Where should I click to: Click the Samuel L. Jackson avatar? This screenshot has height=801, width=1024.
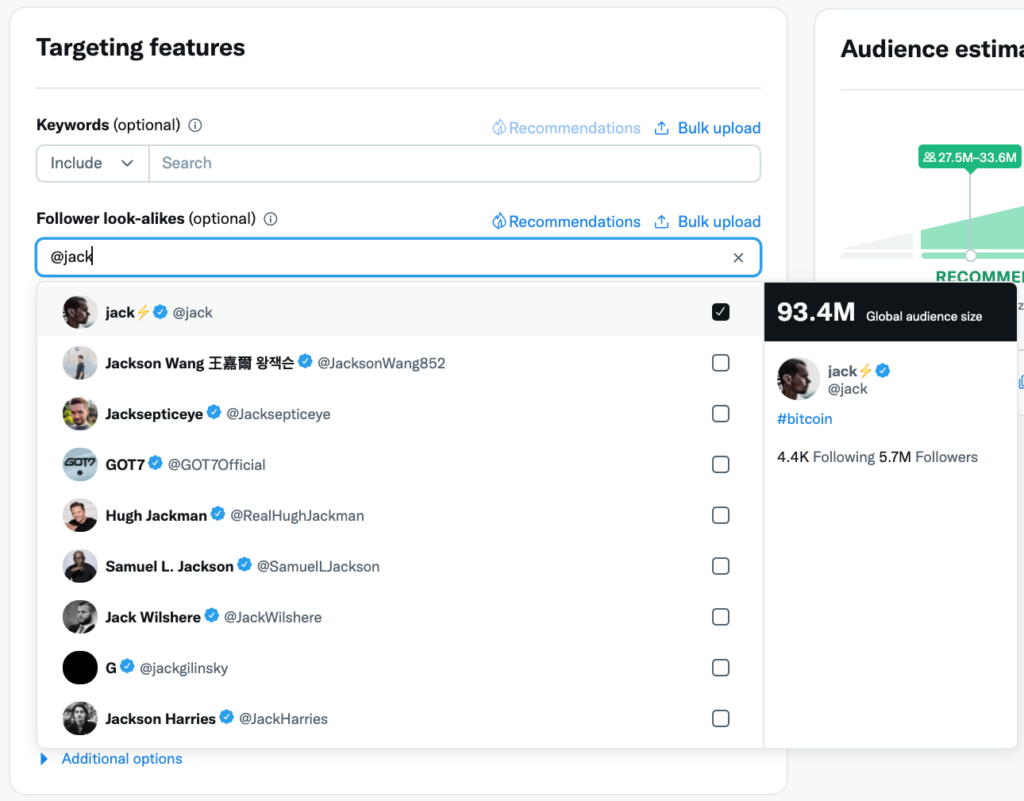(x=80, y=566)
